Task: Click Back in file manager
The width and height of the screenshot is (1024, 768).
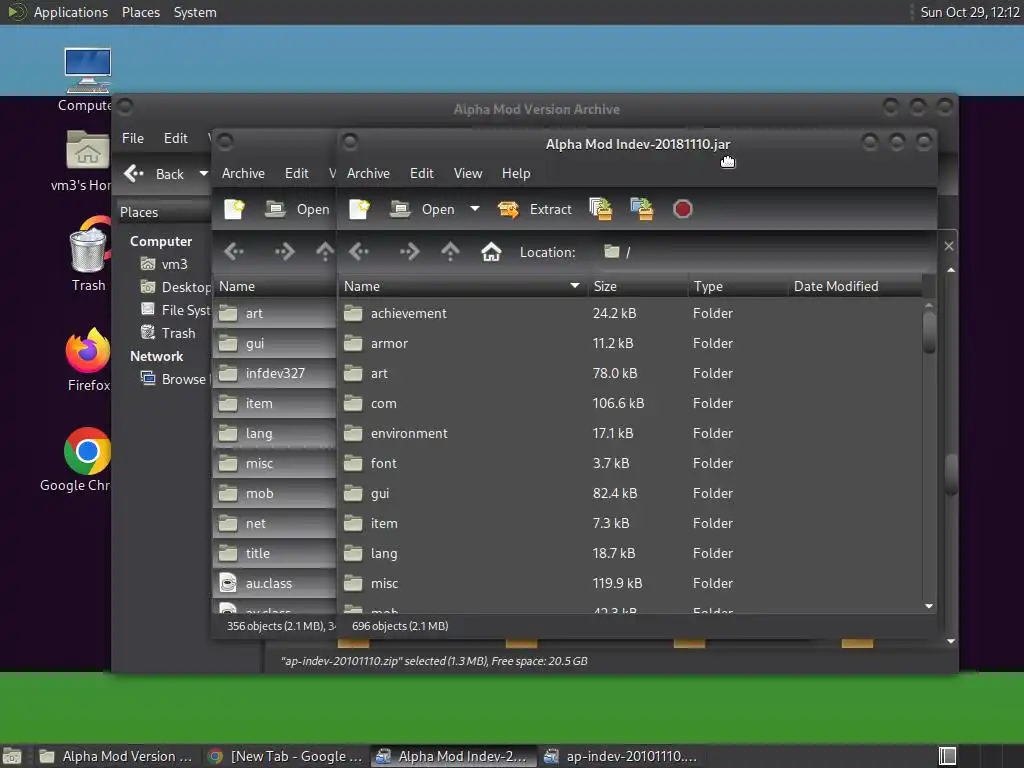Action: (154, 174)
